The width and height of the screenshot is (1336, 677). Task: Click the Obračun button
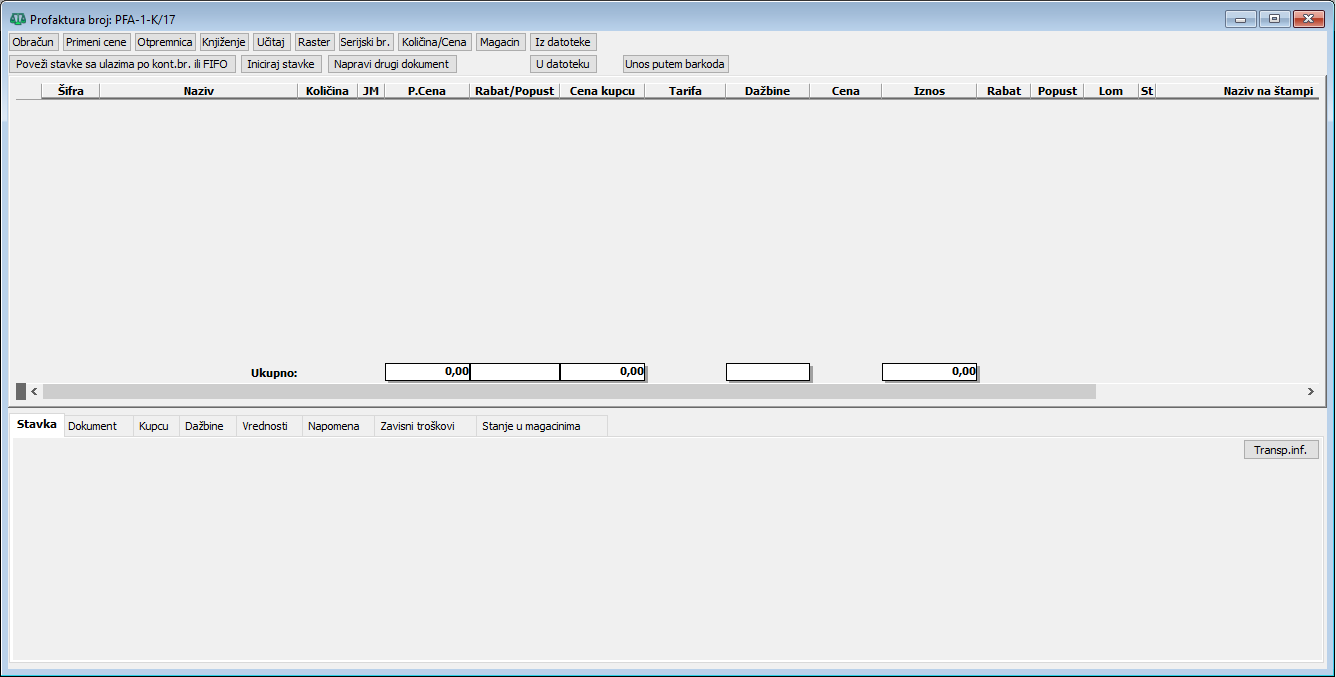[33, 42]
